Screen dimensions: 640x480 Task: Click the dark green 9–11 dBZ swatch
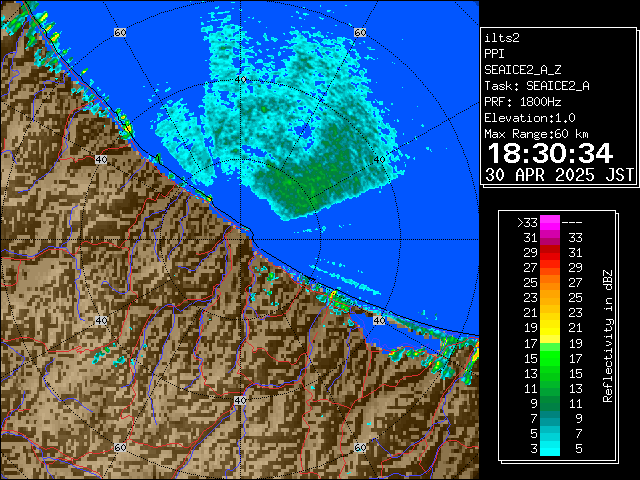click(x=550, y=403)
